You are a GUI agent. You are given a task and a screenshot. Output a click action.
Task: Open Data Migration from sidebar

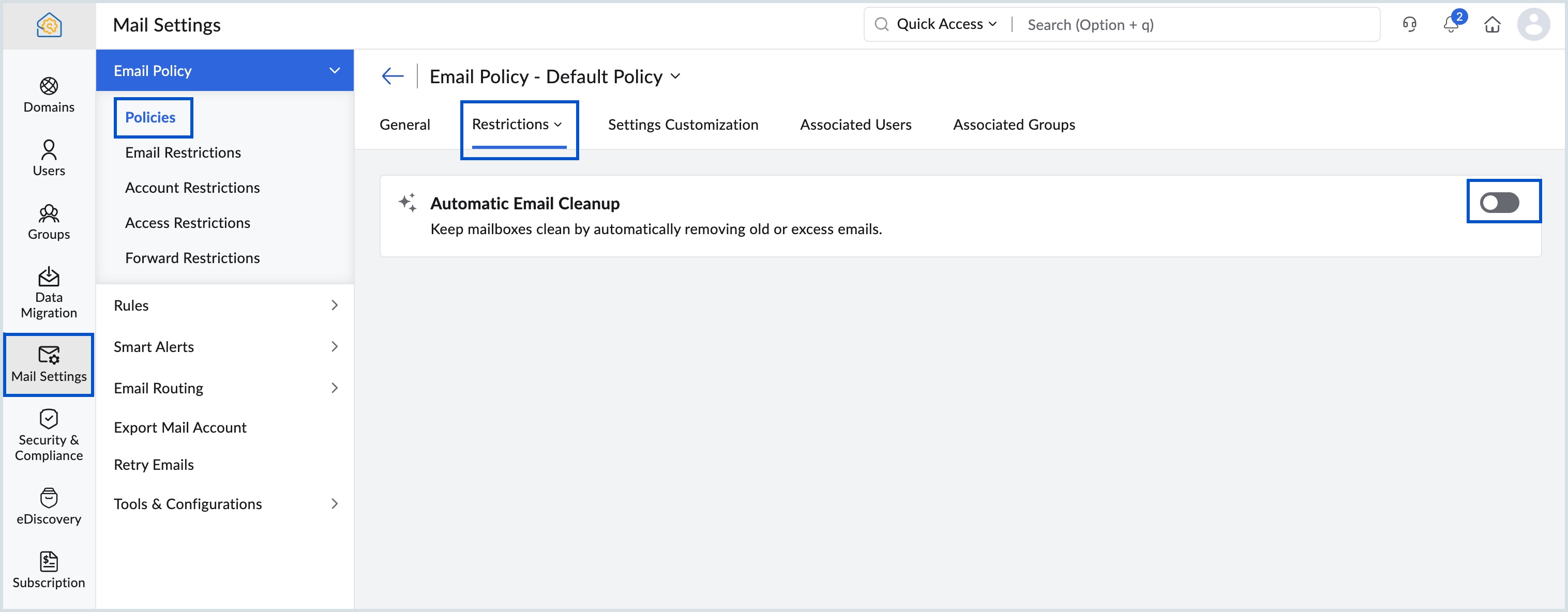49,293
